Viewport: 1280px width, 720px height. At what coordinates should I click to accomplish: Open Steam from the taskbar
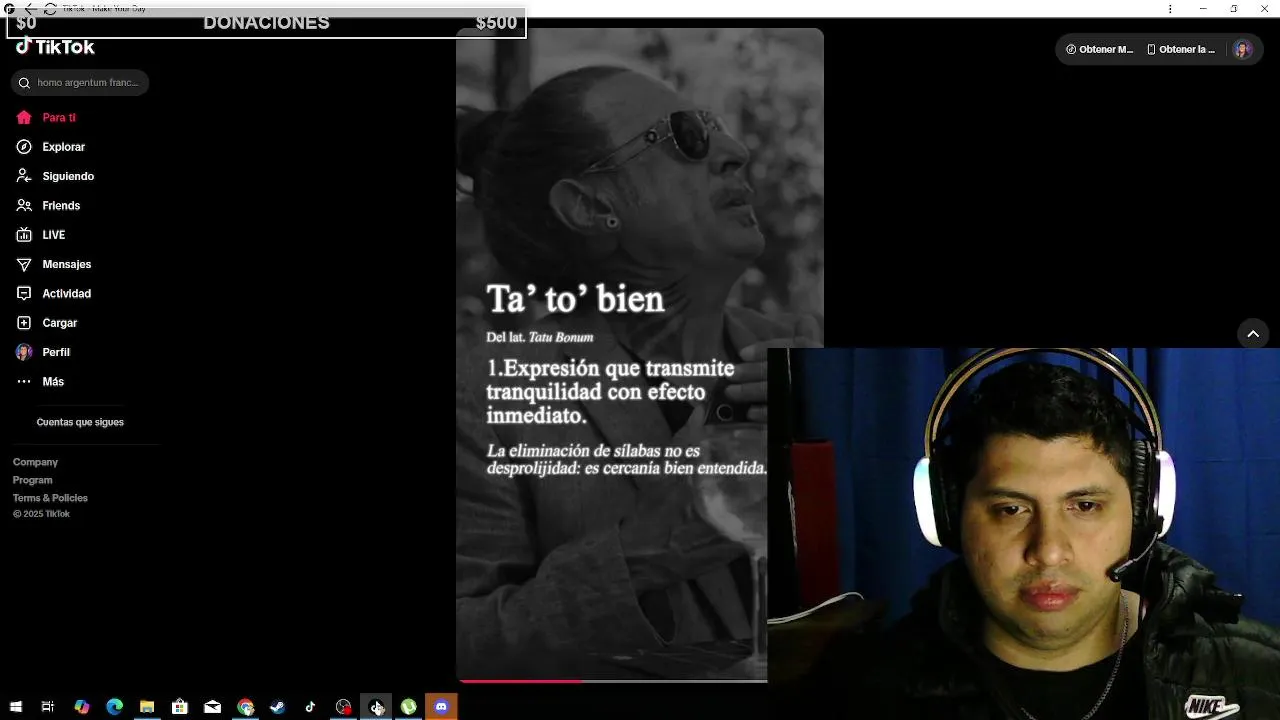click(278, 707)
